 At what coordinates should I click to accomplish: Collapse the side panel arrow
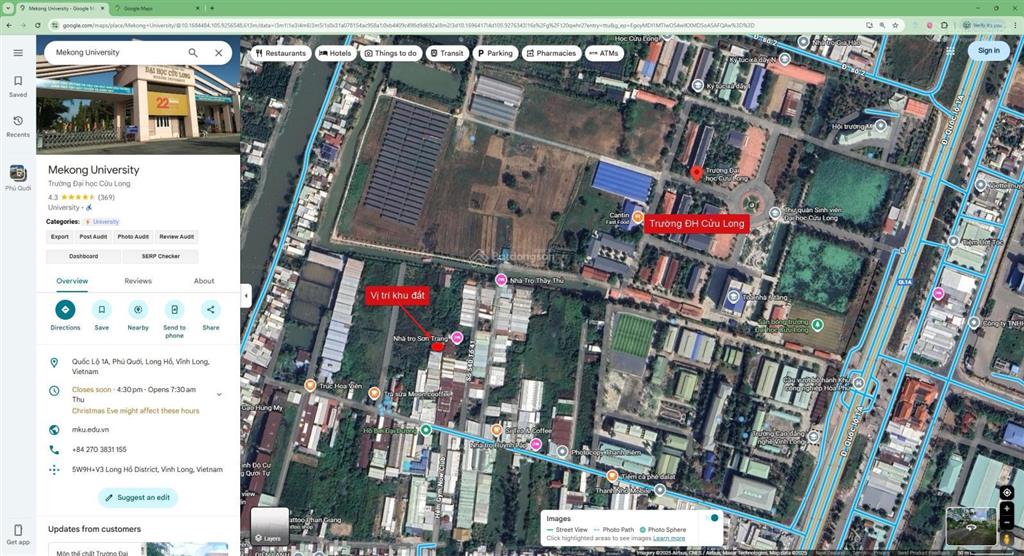246,296
